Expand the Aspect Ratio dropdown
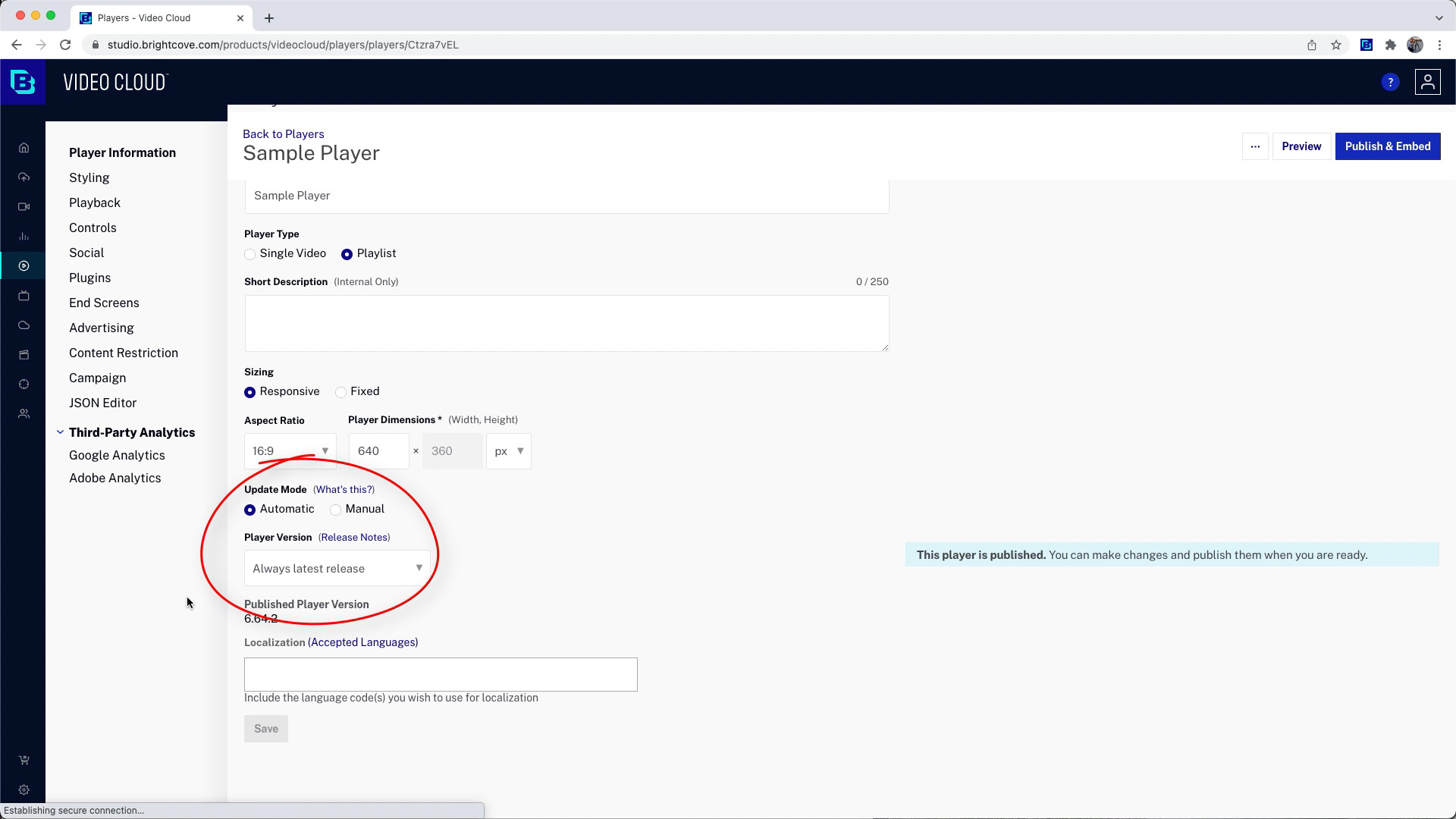Screen dimensions: 1456x819 click(x=325, y=450)
